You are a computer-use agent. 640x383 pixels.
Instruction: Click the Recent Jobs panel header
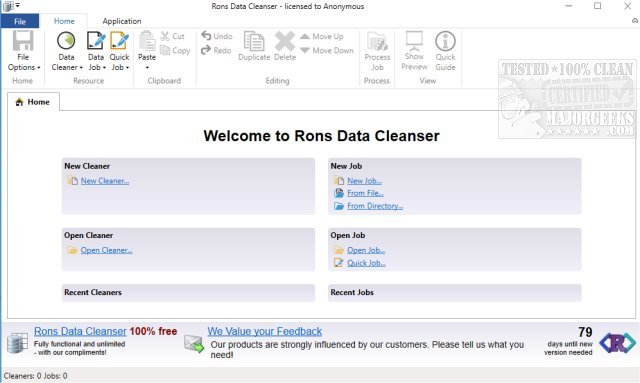point(455,292)
